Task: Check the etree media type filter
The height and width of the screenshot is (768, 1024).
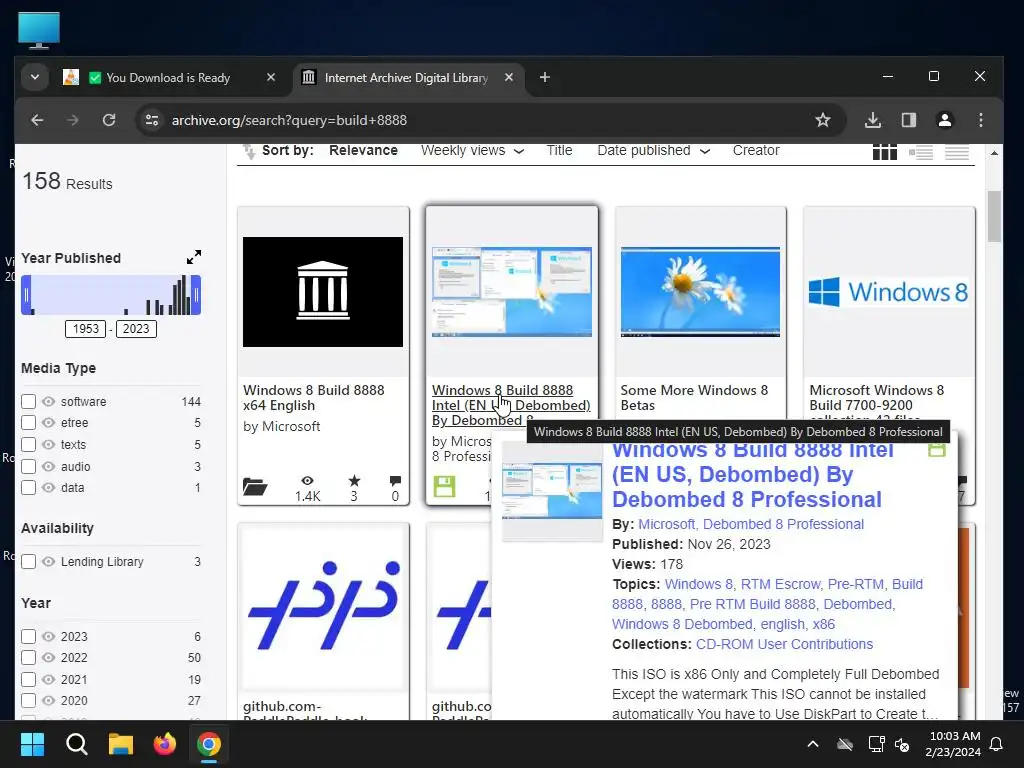Action: (28, 423)
